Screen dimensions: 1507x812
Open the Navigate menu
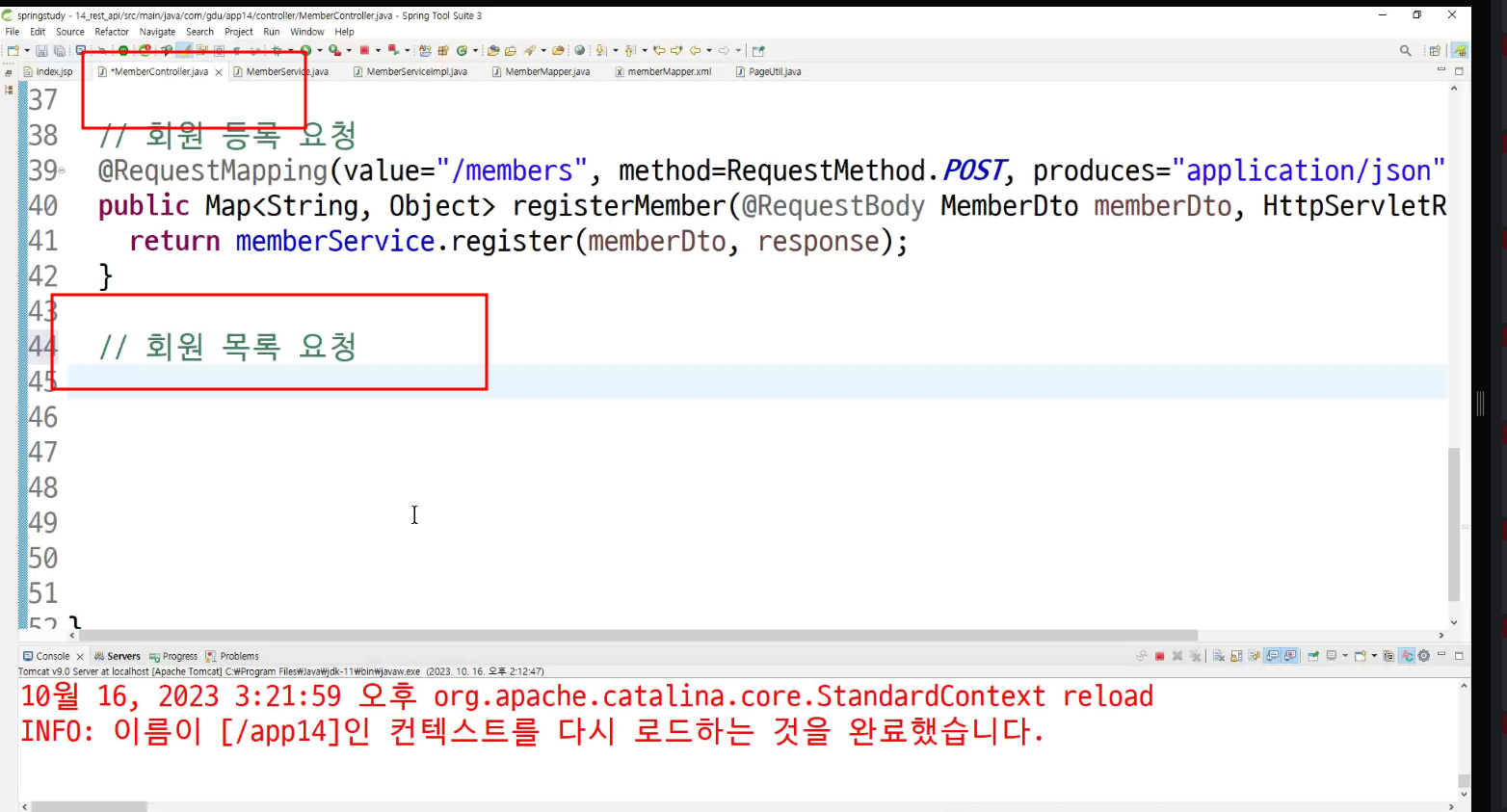[157, 32]
